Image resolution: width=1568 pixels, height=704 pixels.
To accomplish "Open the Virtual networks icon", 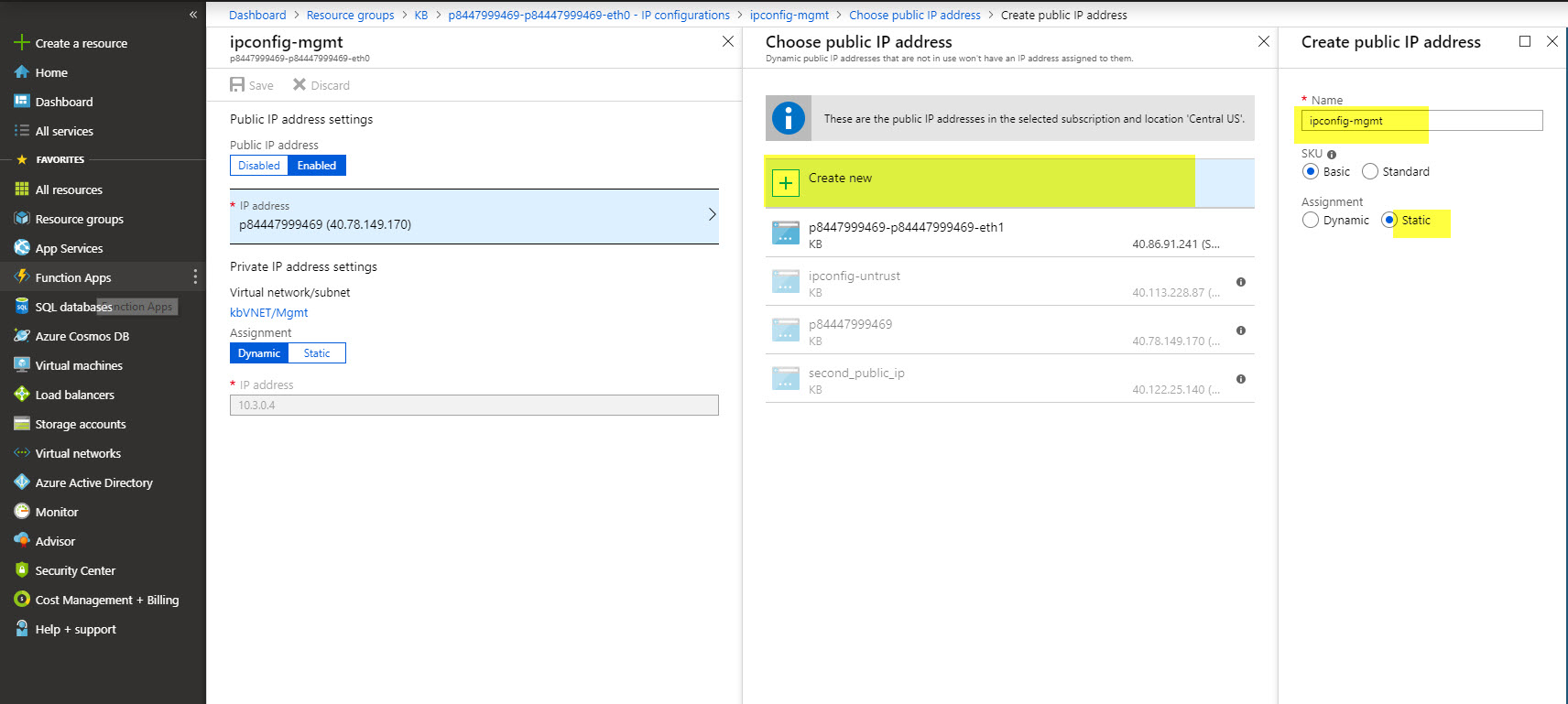I will point(22,453).
